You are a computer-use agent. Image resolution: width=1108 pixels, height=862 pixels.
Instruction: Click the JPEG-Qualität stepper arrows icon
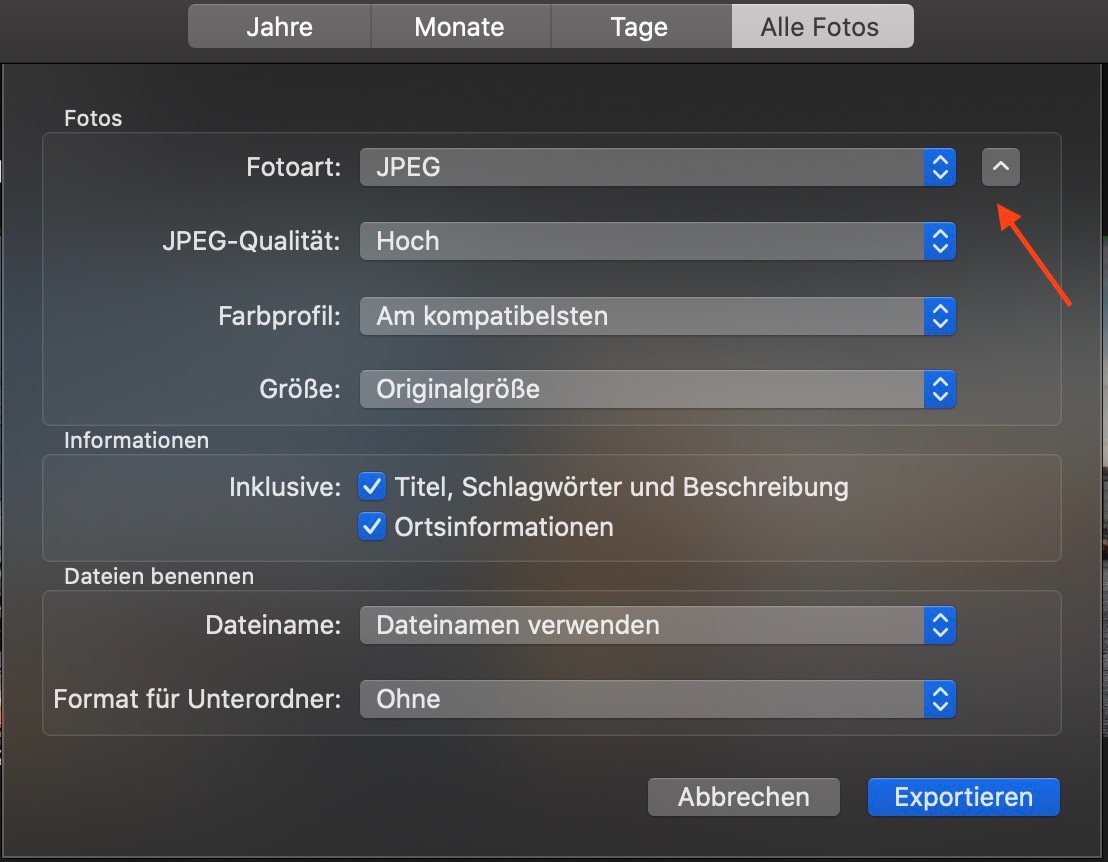939,241
